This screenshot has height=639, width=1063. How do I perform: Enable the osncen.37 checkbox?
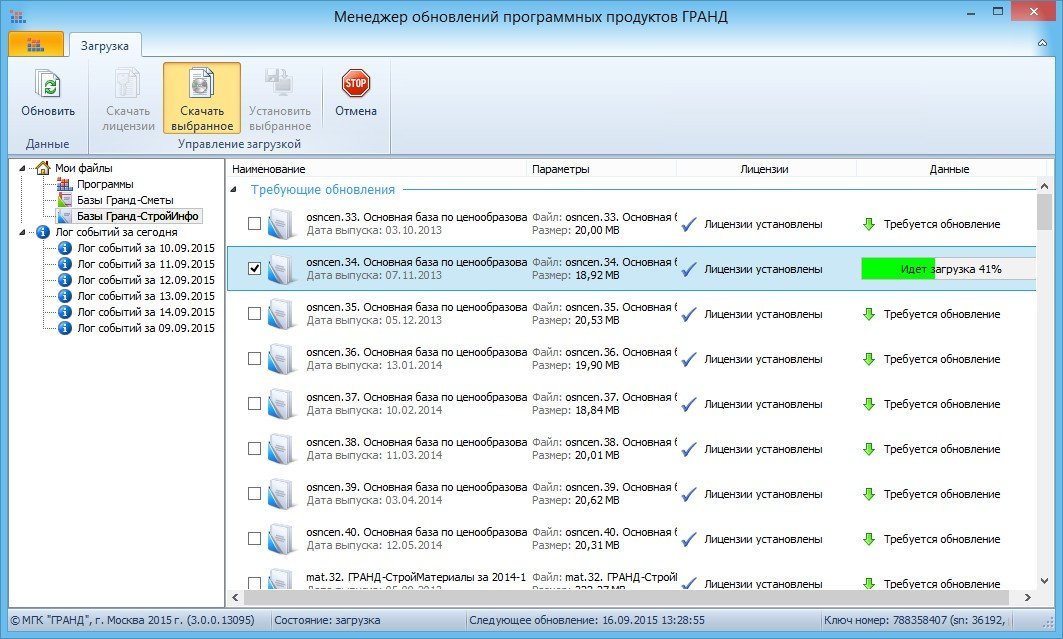(254, 404)
